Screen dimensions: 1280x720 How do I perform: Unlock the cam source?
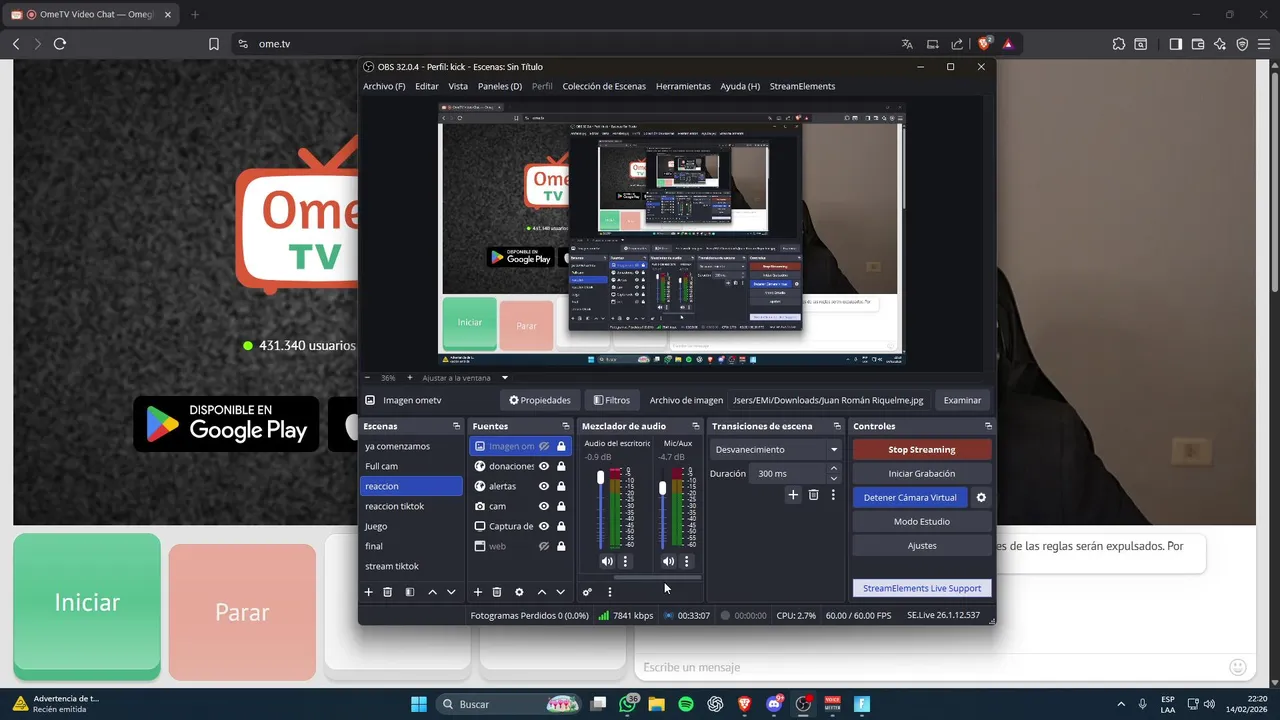pyautogui.click(x=561, y=506)
